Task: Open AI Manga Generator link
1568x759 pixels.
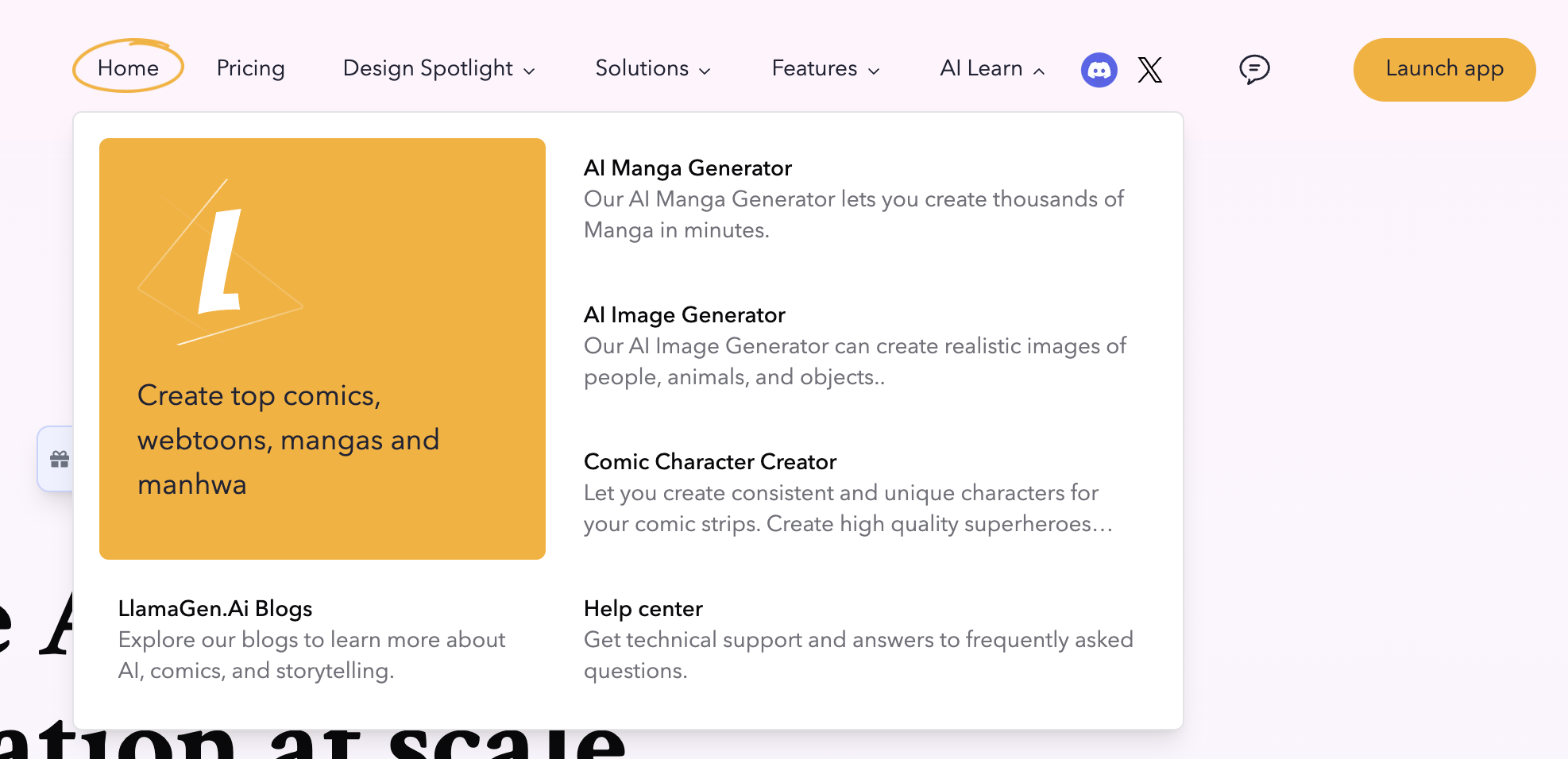Action: tap(687, 168)
